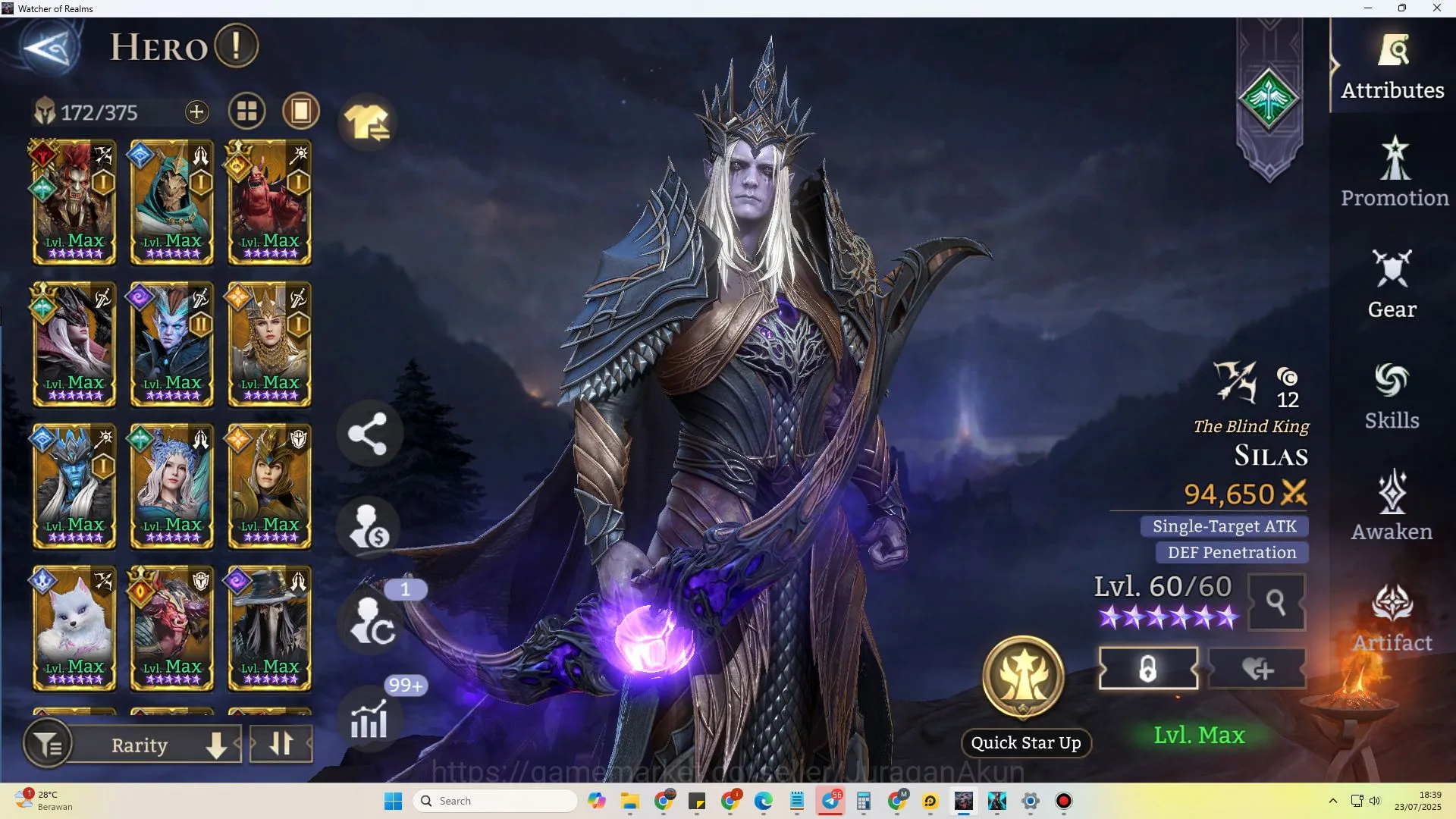Open the hero filter funnel button
Screen dimensions: 1456x819
(x=49, y=745)
